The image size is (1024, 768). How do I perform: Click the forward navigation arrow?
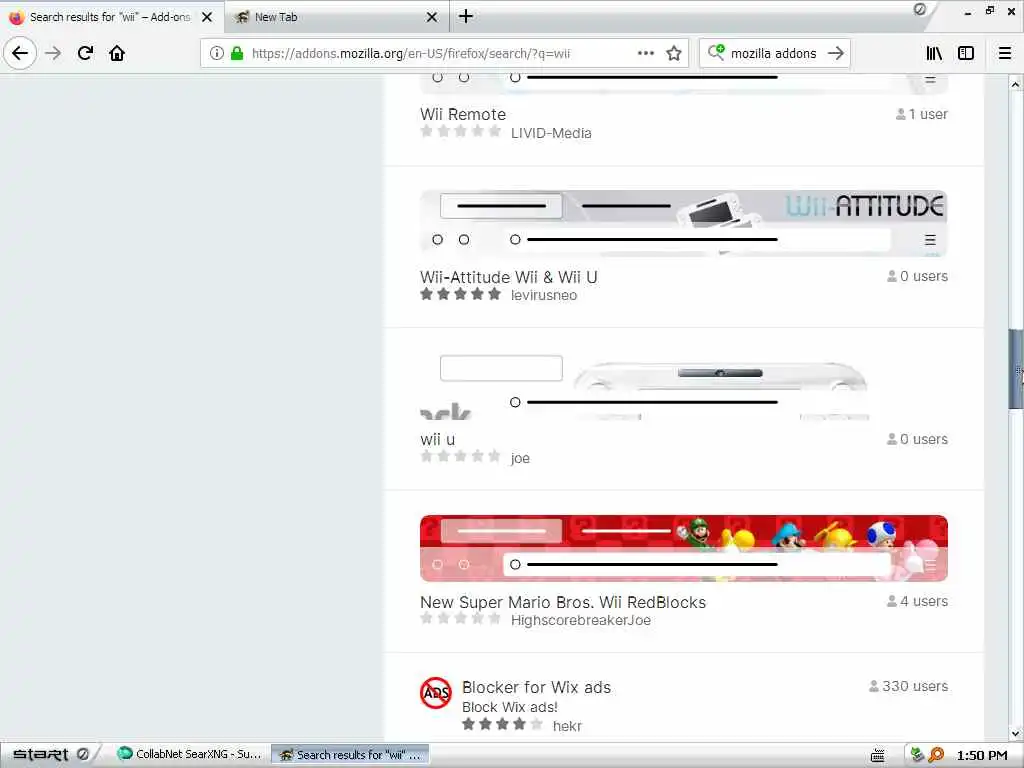point(54,53)
